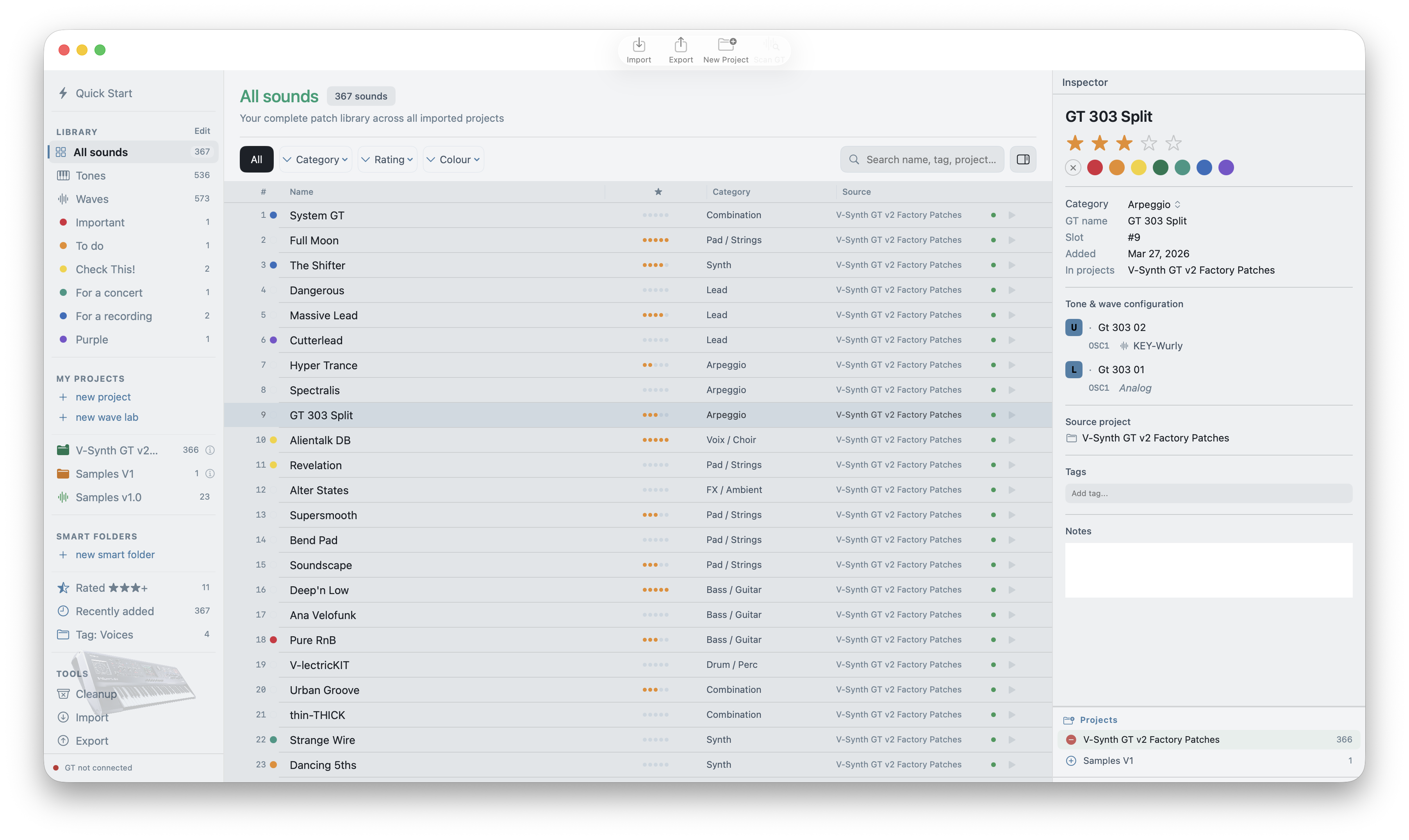Click the U upper tone badge
This screenshot has width=1409, height=840.
pos(1073,327)
